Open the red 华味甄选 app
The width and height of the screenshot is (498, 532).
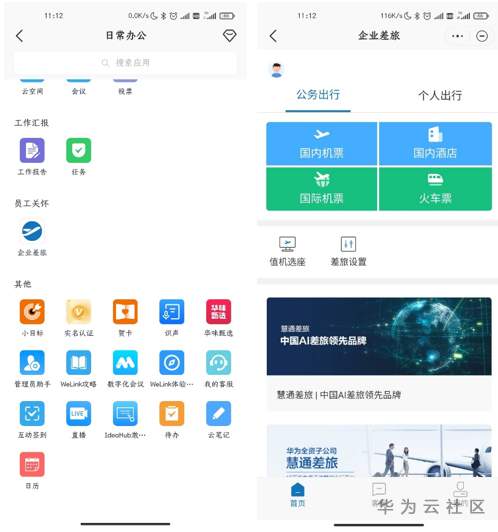218,311
